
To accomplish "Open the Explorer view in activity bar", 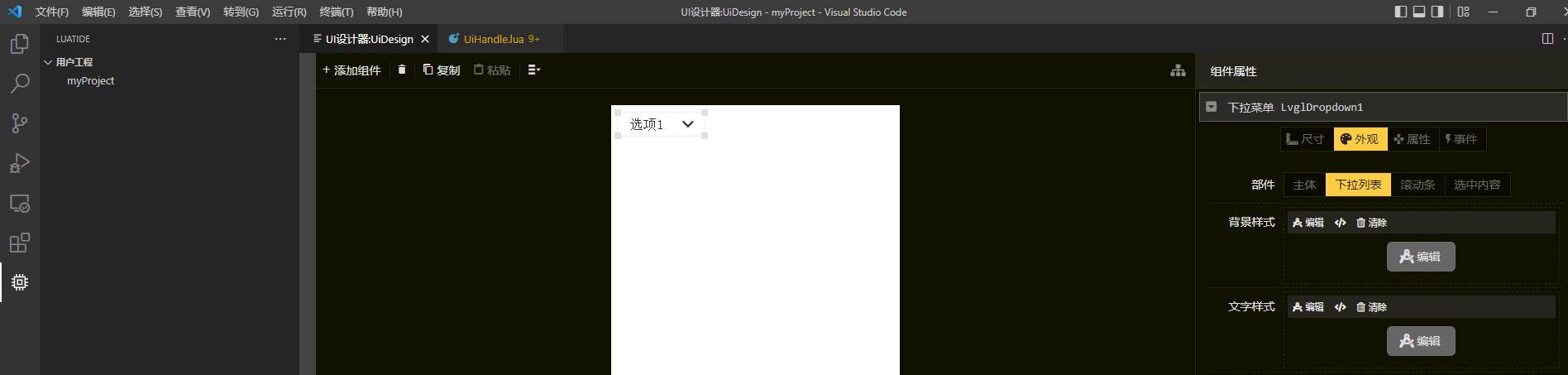I will 20,43.
